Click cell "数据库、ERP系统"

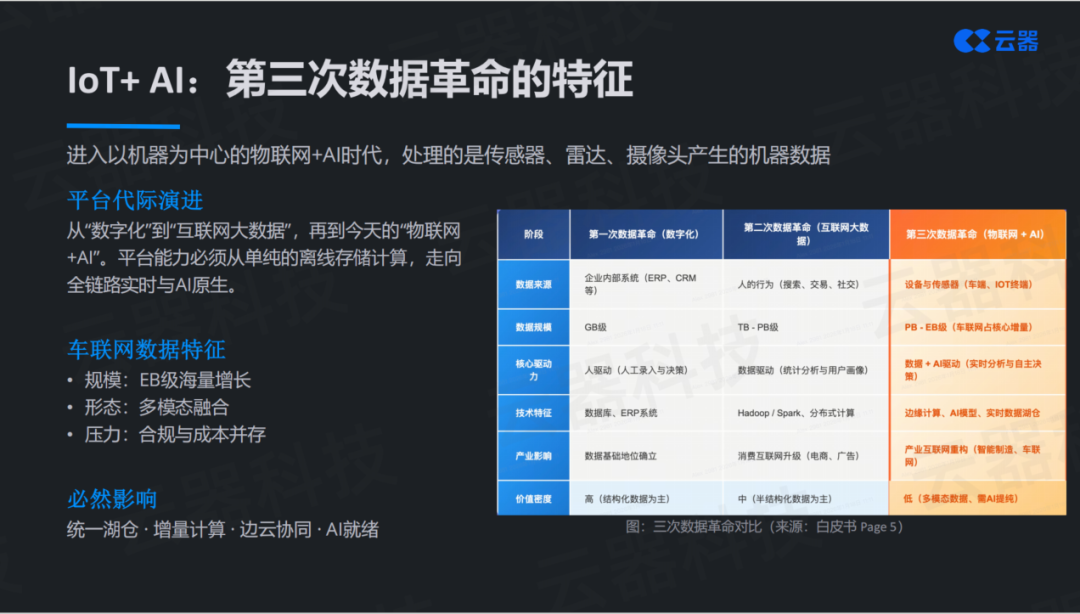646,413
